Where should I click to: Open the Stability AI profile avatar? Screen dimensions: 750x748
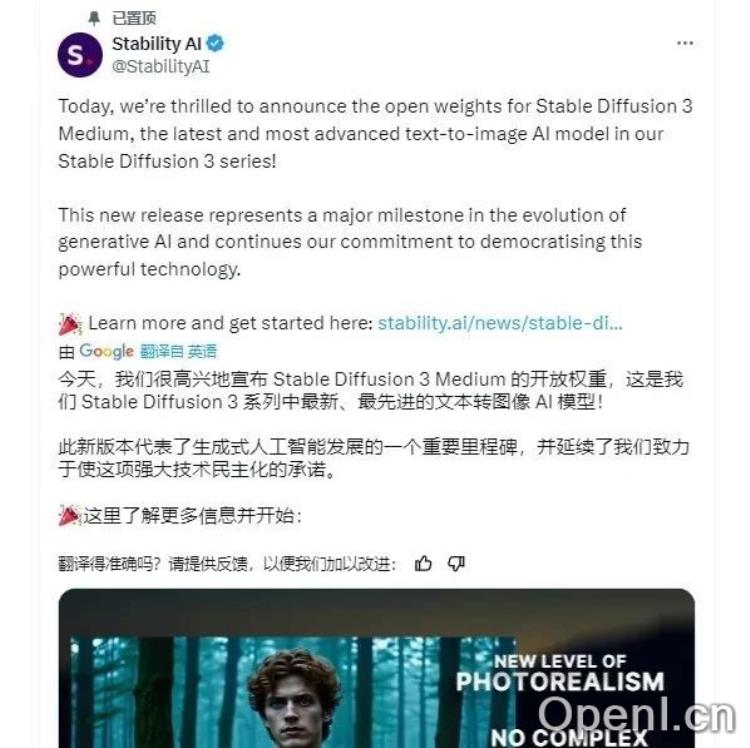pos(80,55)
